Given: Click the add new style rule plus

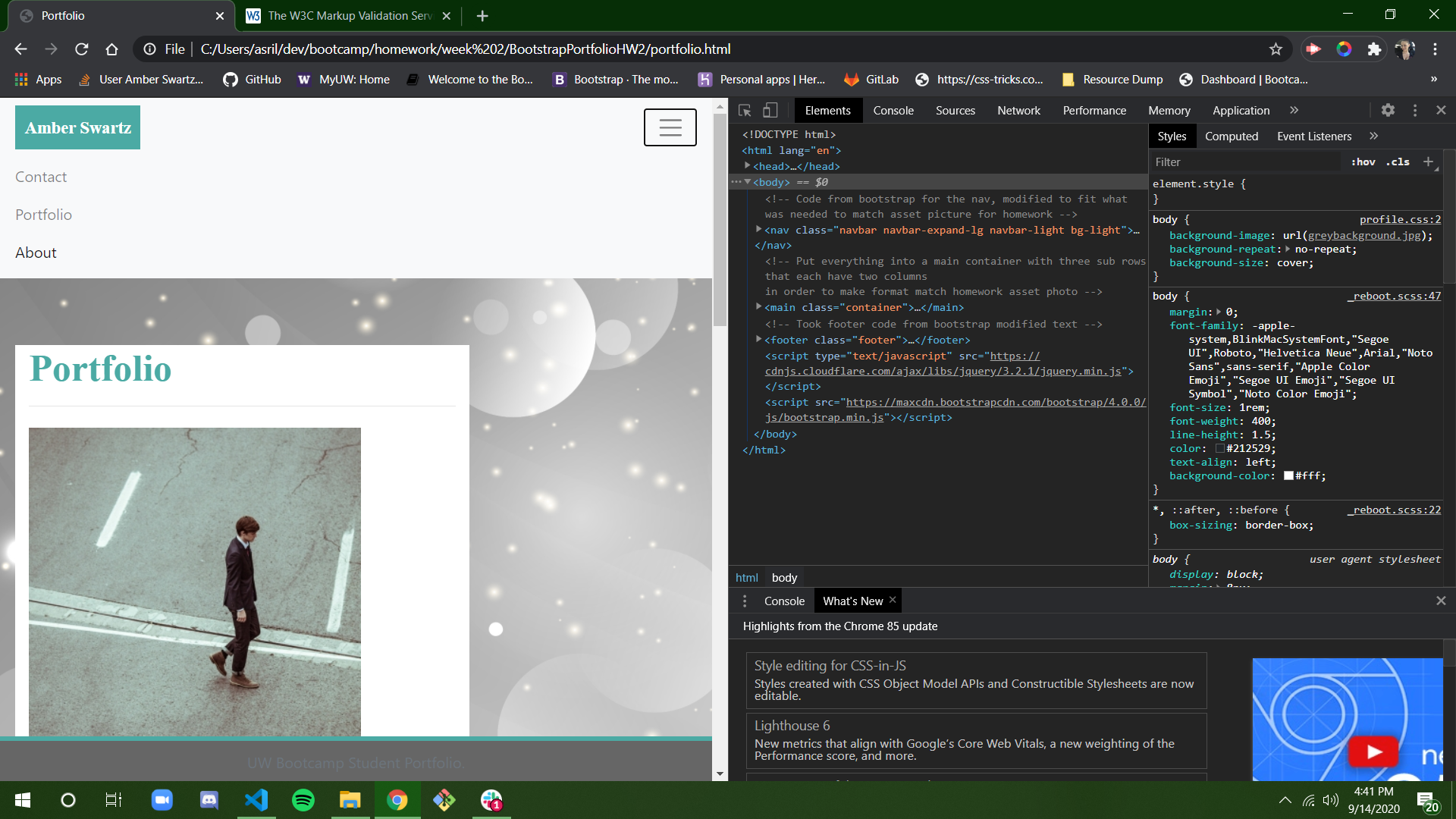Looking at the screenshot, I should [1428, 162].
